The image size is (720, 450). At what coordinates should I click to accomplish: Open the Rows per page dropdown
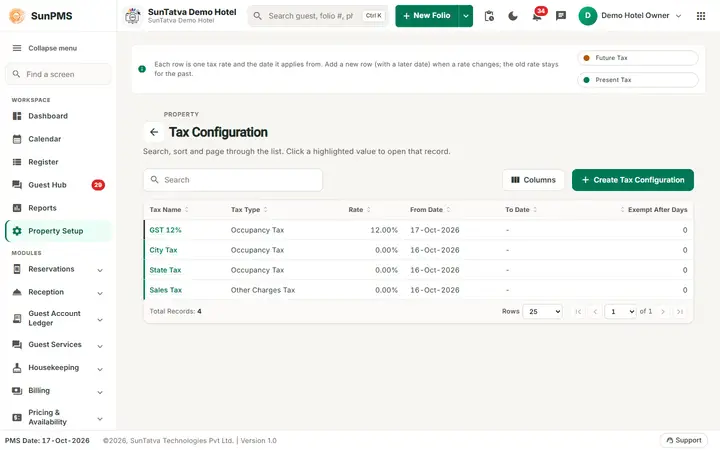(x=542, y=311)
